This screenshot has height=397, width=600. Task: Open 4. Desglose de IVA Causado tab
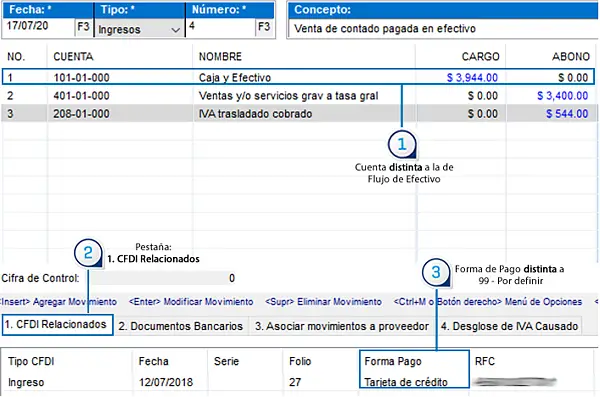[x=509, y=326]
